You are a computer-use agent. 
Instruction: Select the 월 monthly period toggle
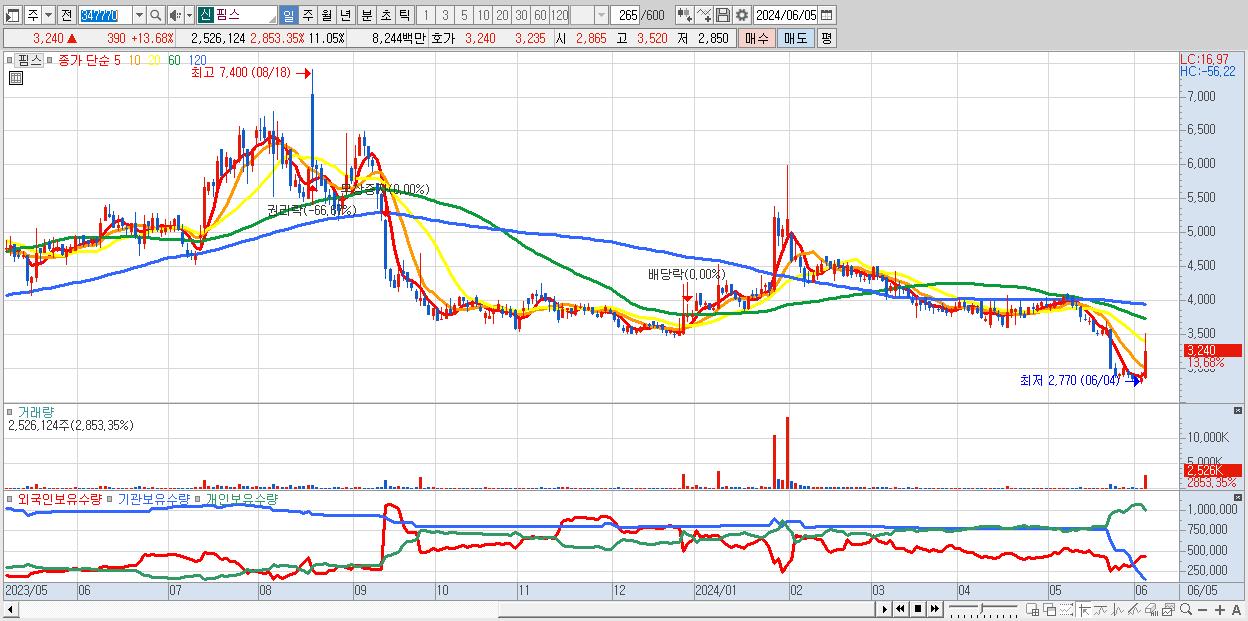tap(327, 15)
